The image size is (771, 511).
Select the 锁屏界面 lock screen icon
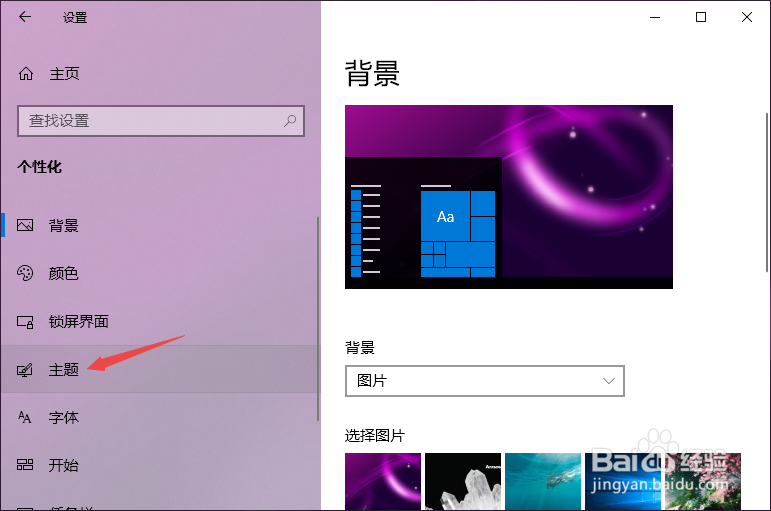point(25,322)
